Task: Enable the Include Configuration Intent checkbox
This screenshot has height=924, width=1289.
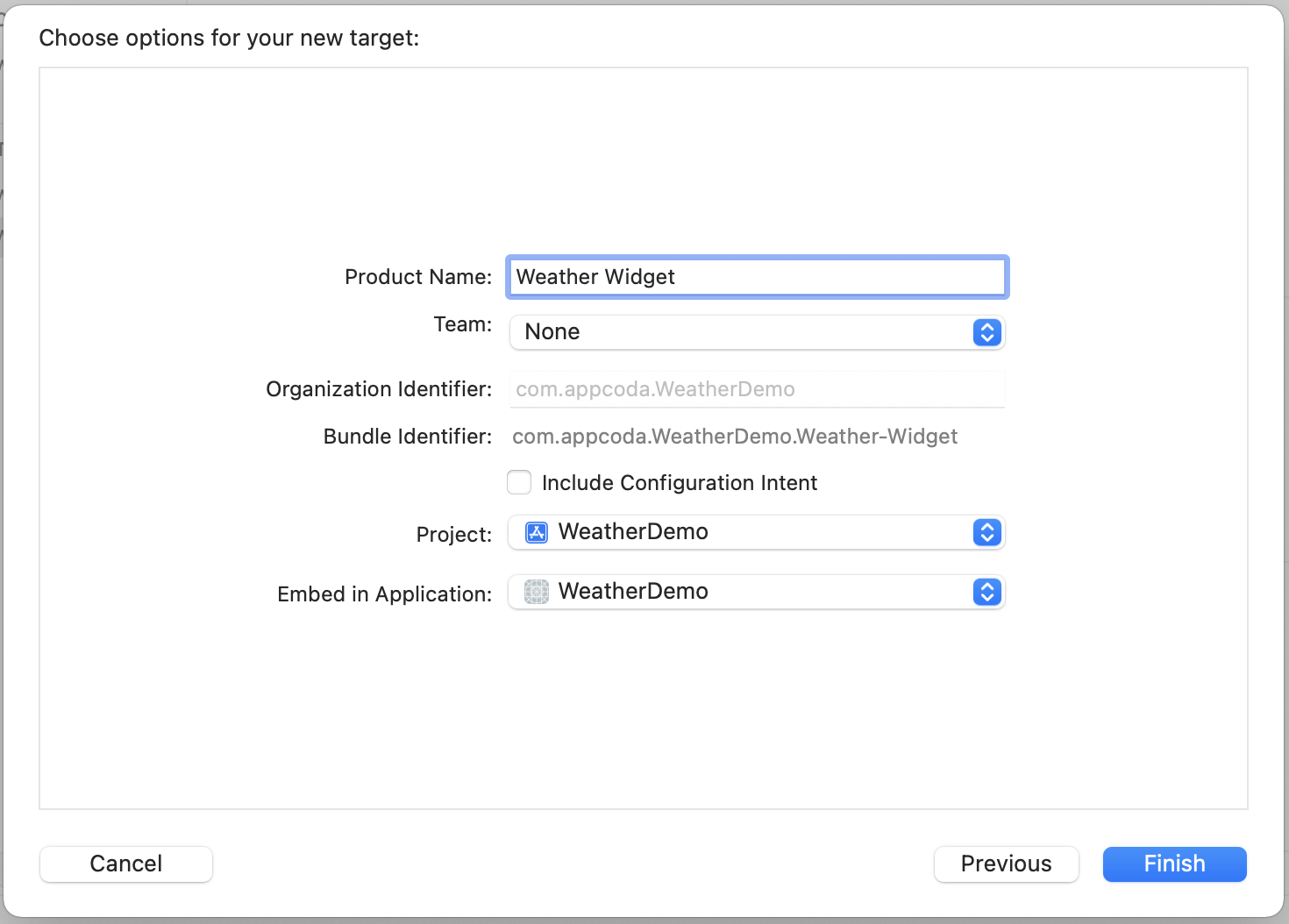Action: [519, 483]
